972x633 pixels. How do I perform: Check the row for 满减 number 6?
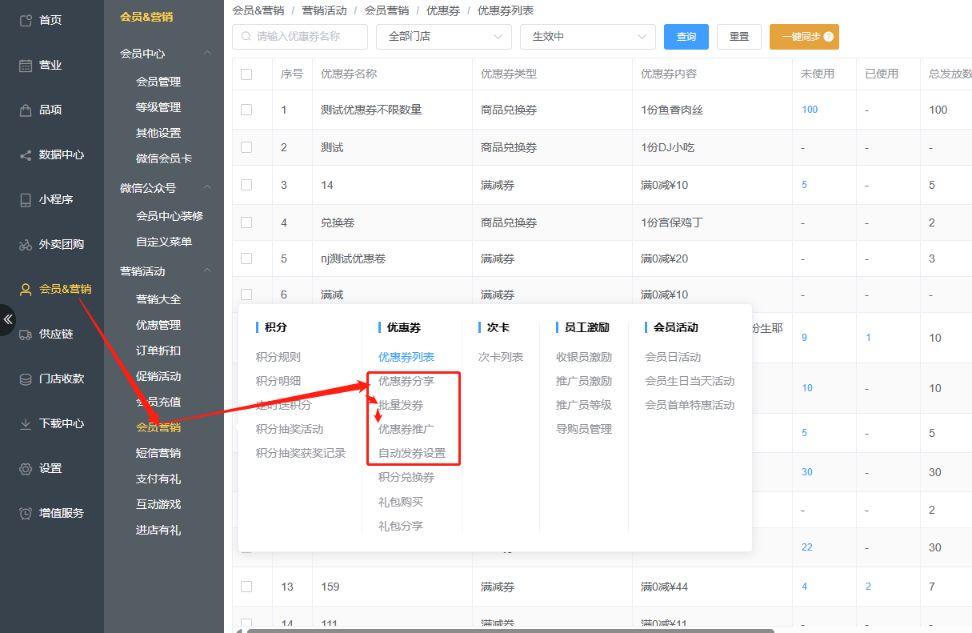point(247,294)
